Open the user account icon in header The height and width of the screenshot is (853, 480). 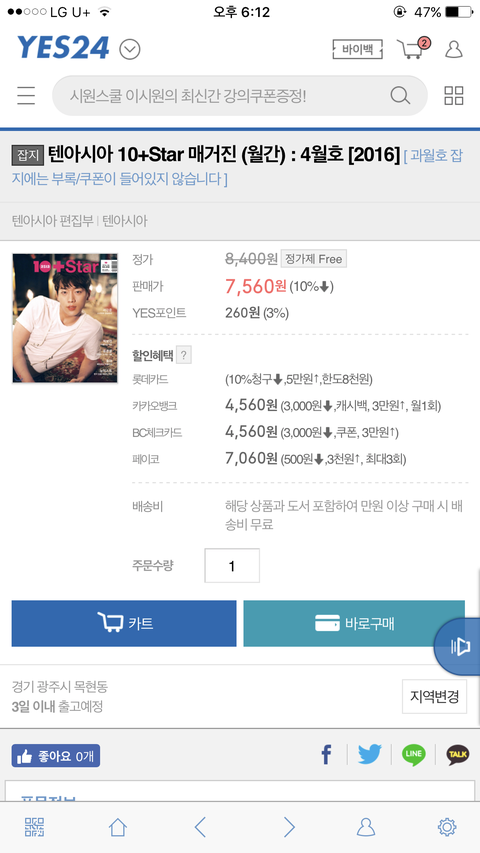454,49
